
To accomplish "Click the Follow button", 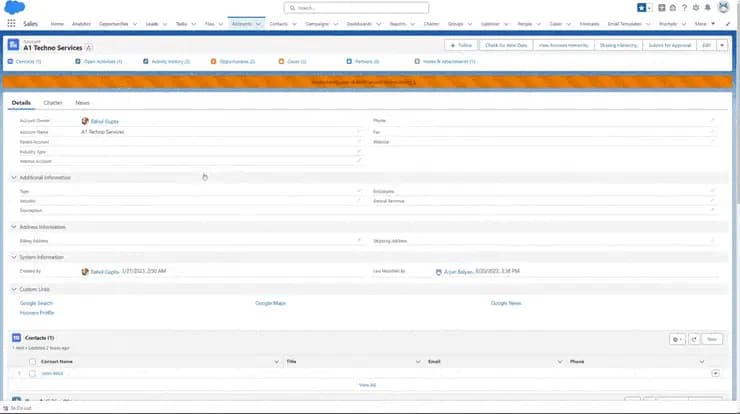I will coord(460,45).
